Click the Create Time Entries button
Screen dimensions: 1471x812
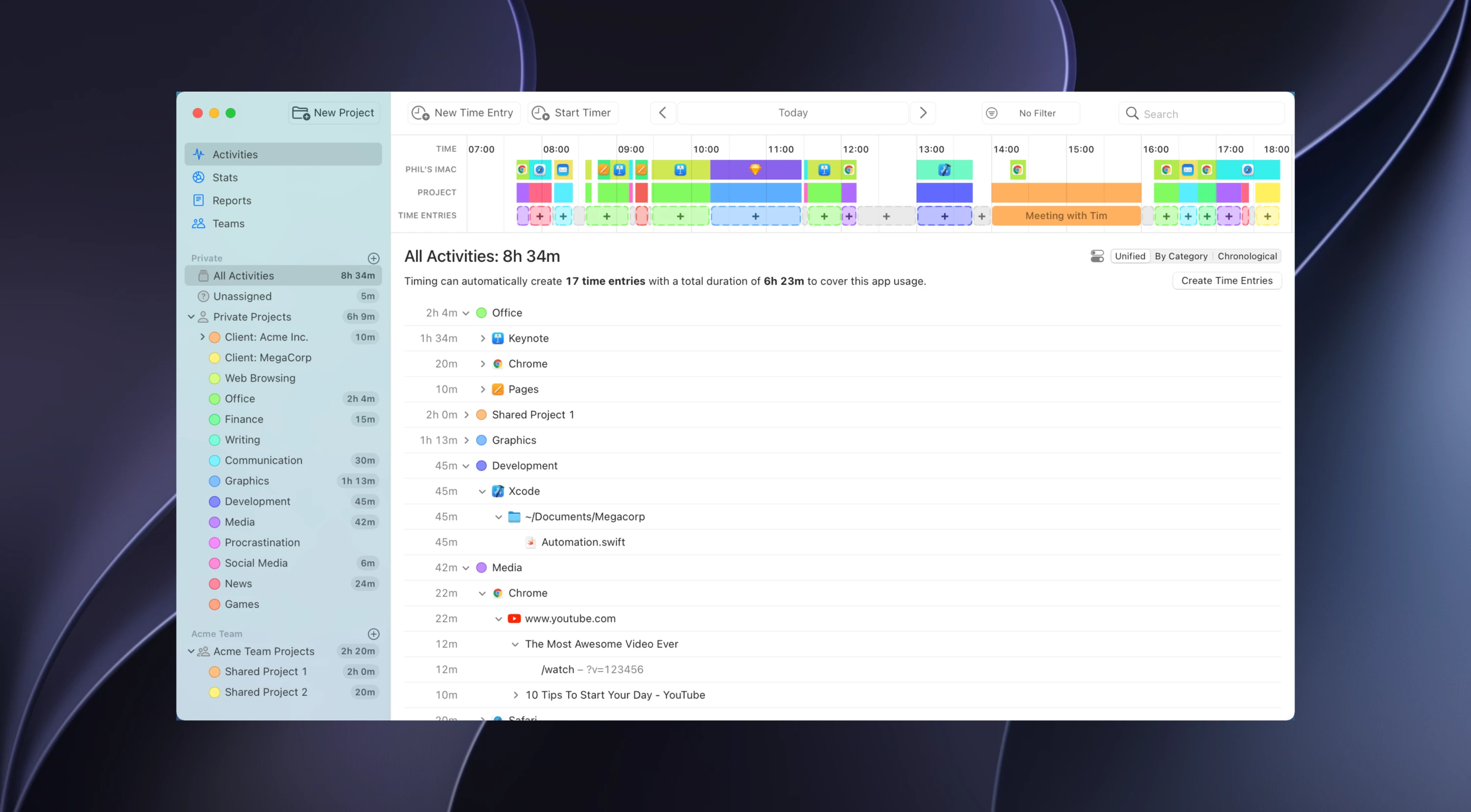(x=1227, y=281)
